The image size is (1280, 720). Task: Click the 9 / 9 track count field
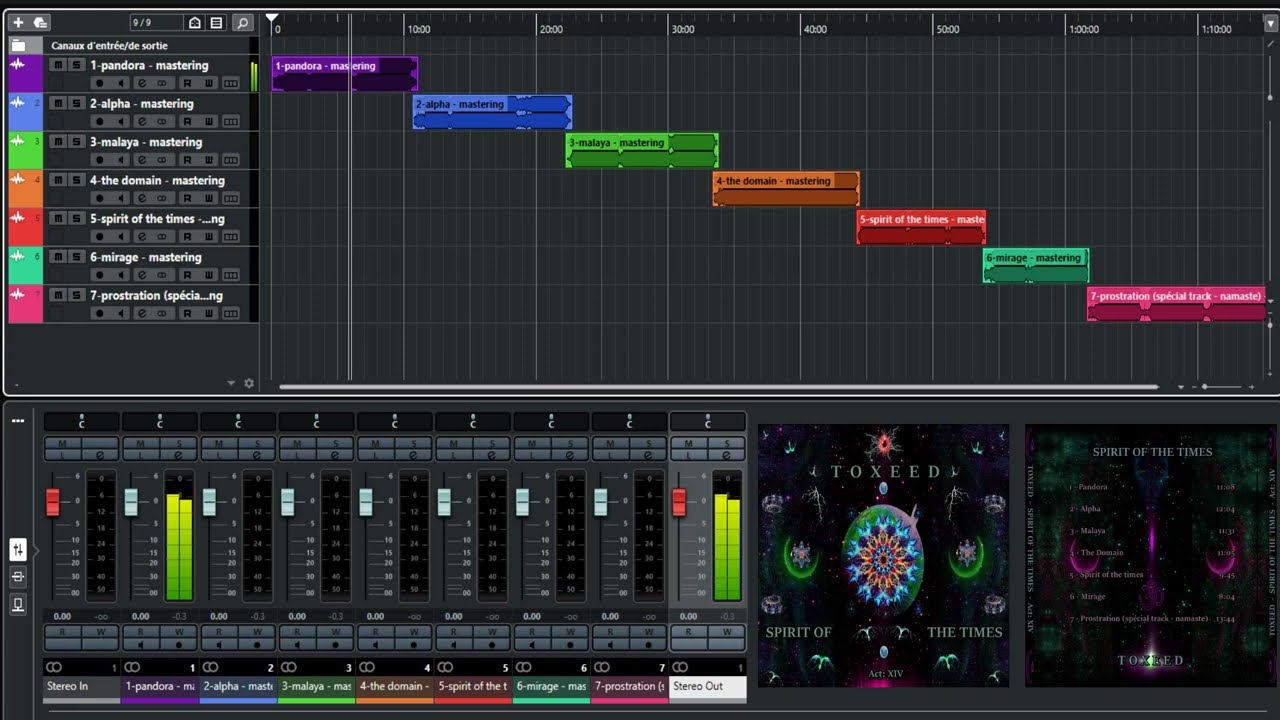[156, 22]
